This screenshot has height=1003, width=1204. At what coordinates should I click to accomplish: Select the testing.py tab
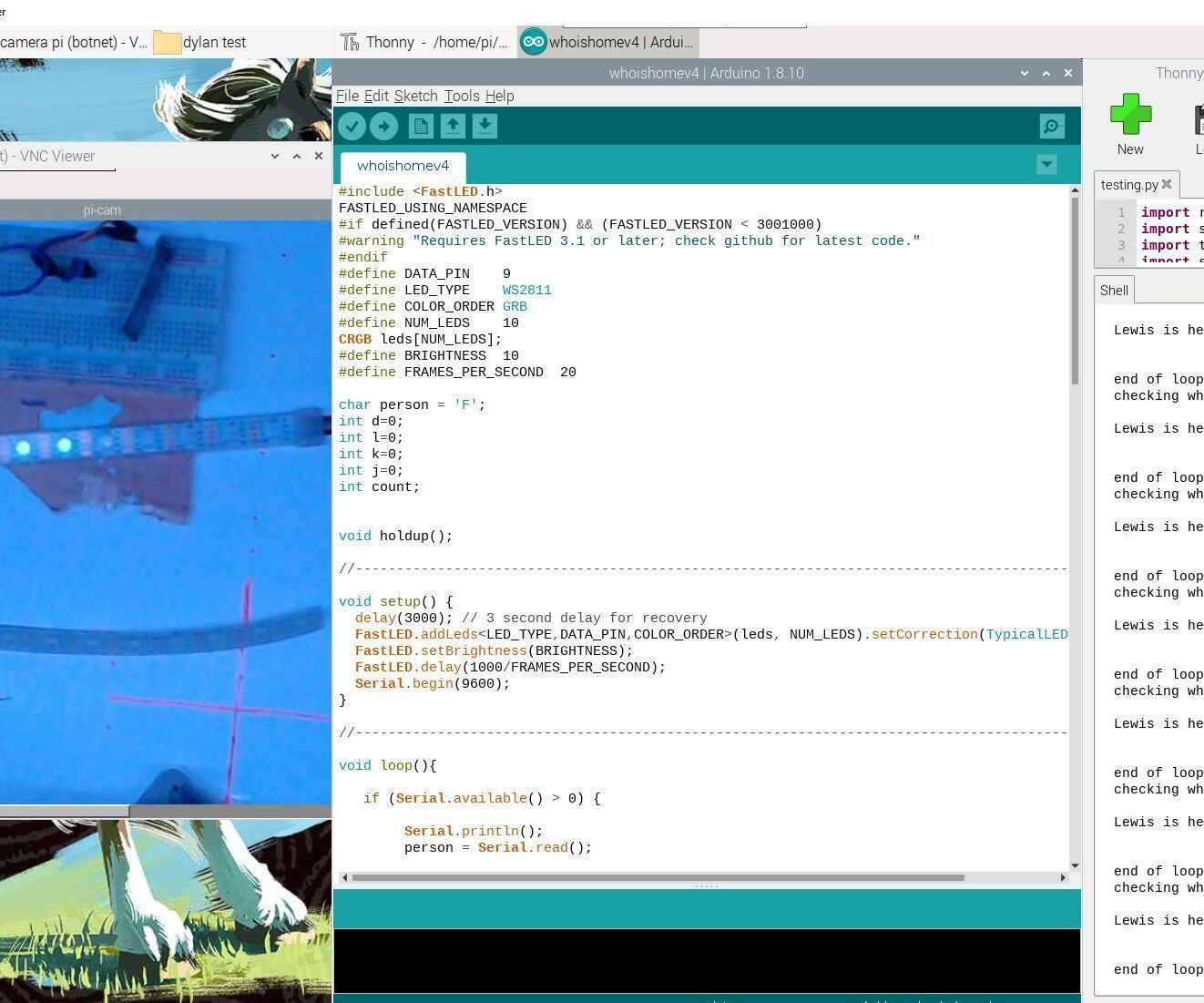[1129, 184]
